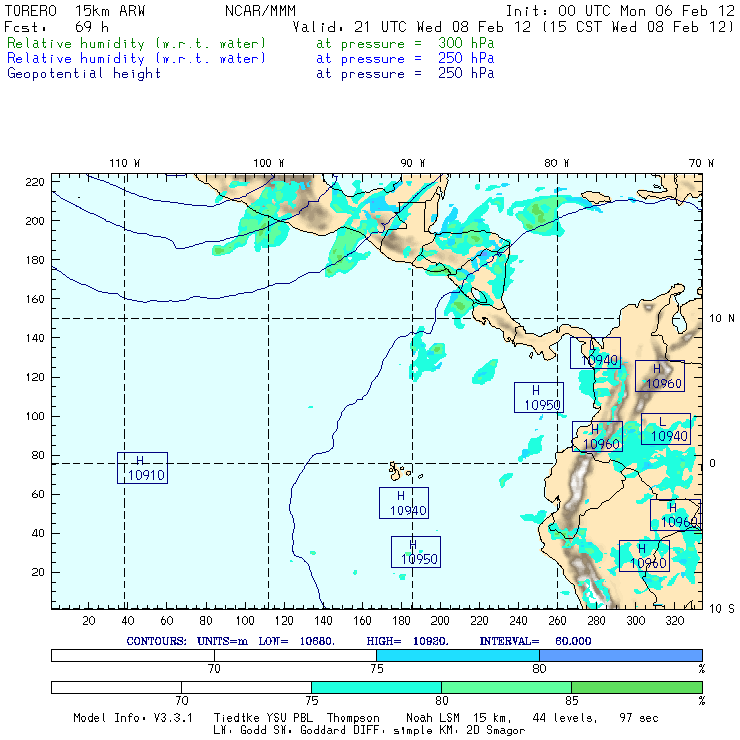Click the 'Geopotential height' legend label
The height and width of the screenshot is (740, 740).
click(84, 73)
